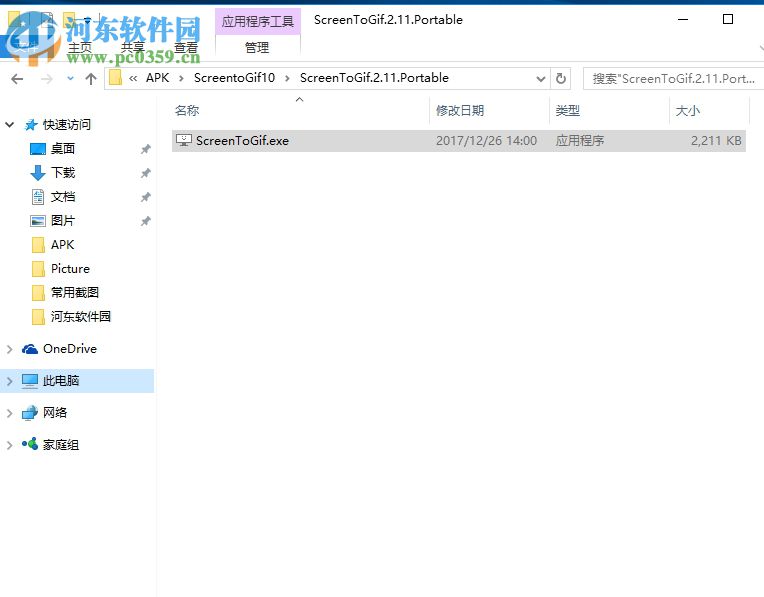Click the pin icon beside 文档

145,197
